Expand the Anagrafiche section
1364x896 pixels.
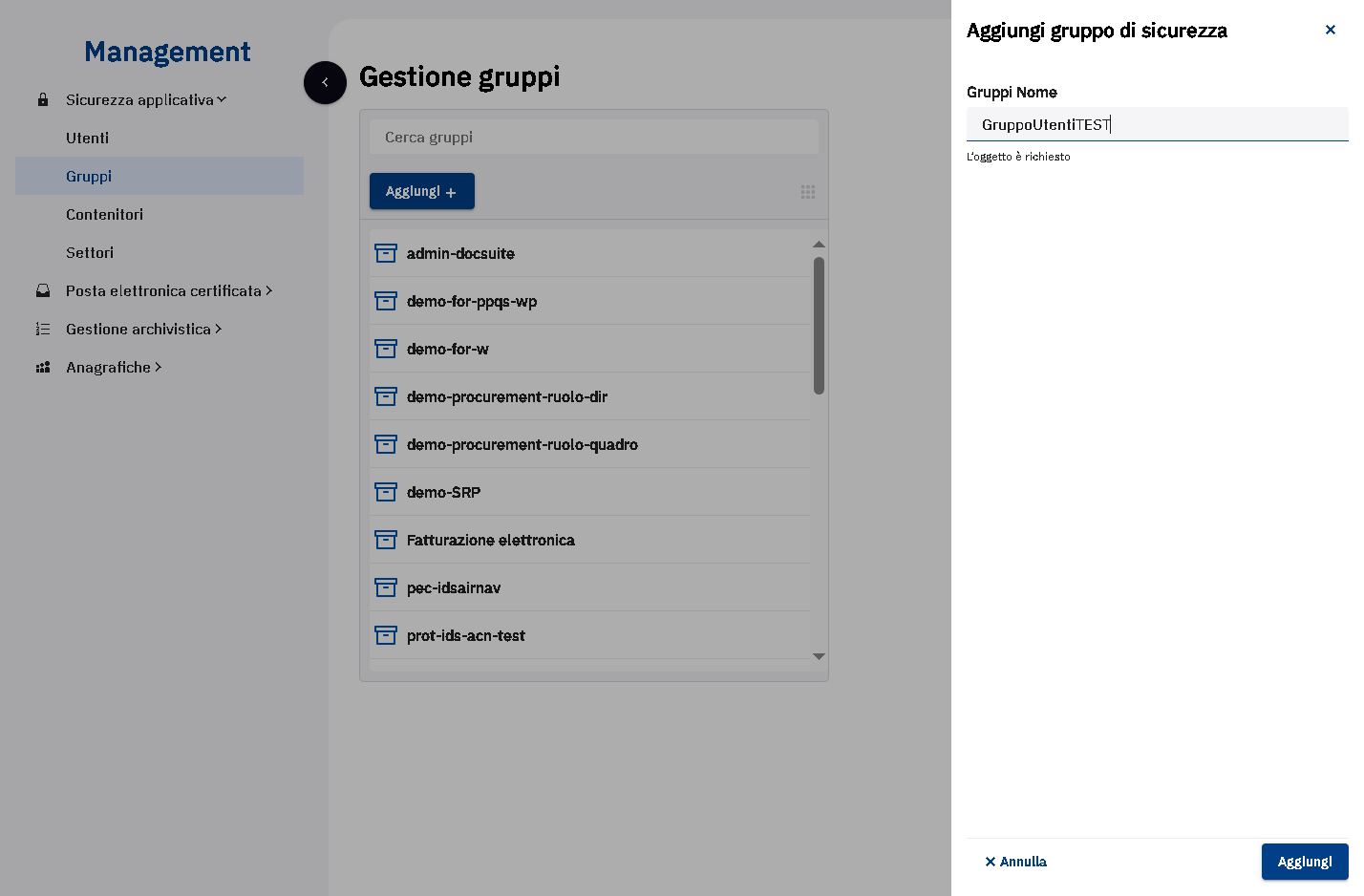(159, 367)
